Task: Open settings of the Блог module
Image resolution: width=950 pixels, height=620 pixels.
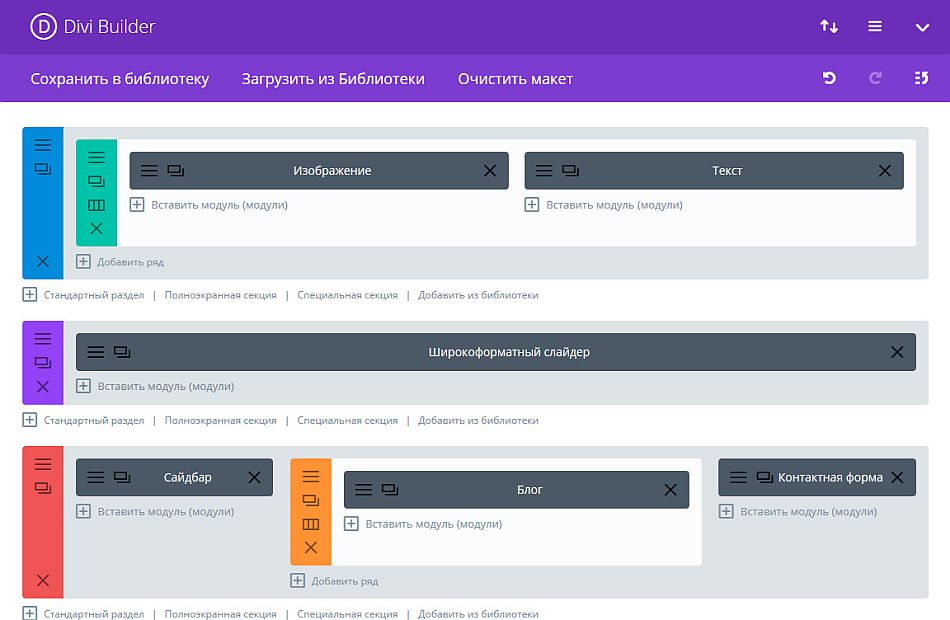Action: coord(362,489)
